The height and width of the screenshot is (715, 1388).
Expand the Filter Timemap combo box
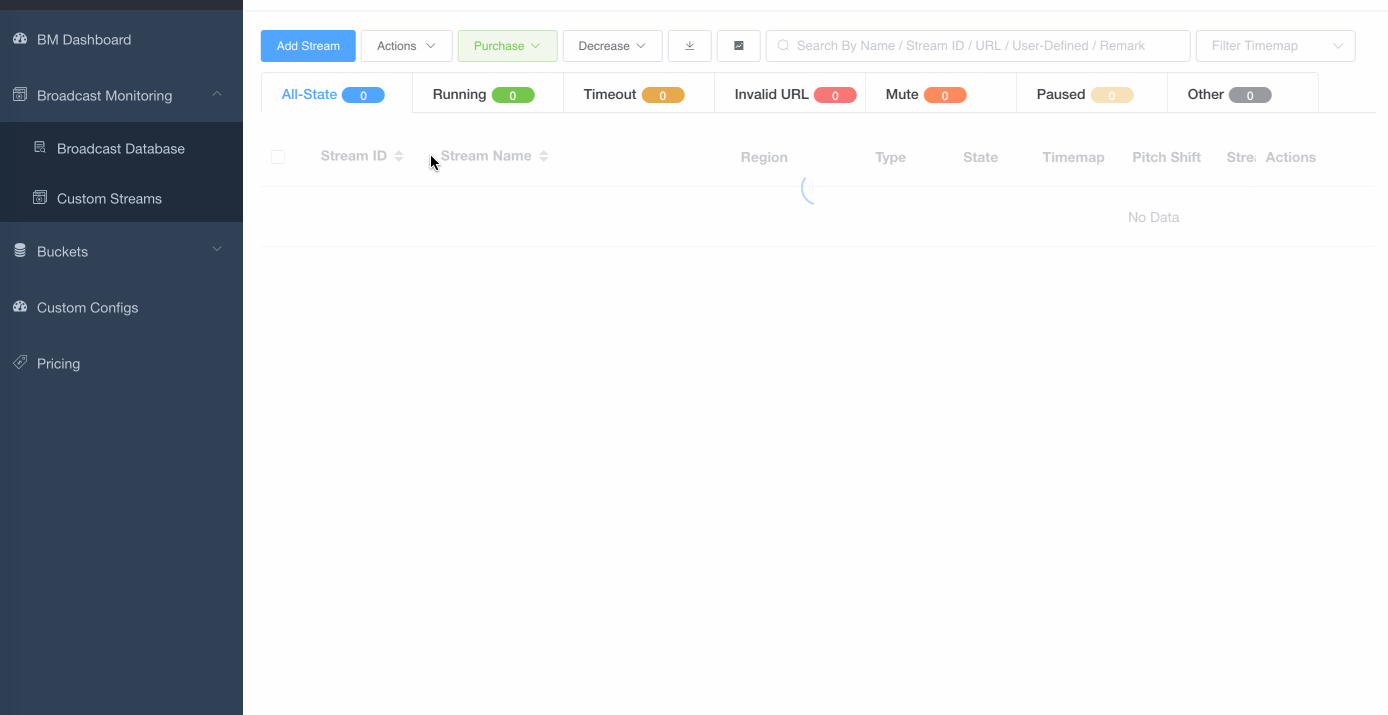[1275, 46]
